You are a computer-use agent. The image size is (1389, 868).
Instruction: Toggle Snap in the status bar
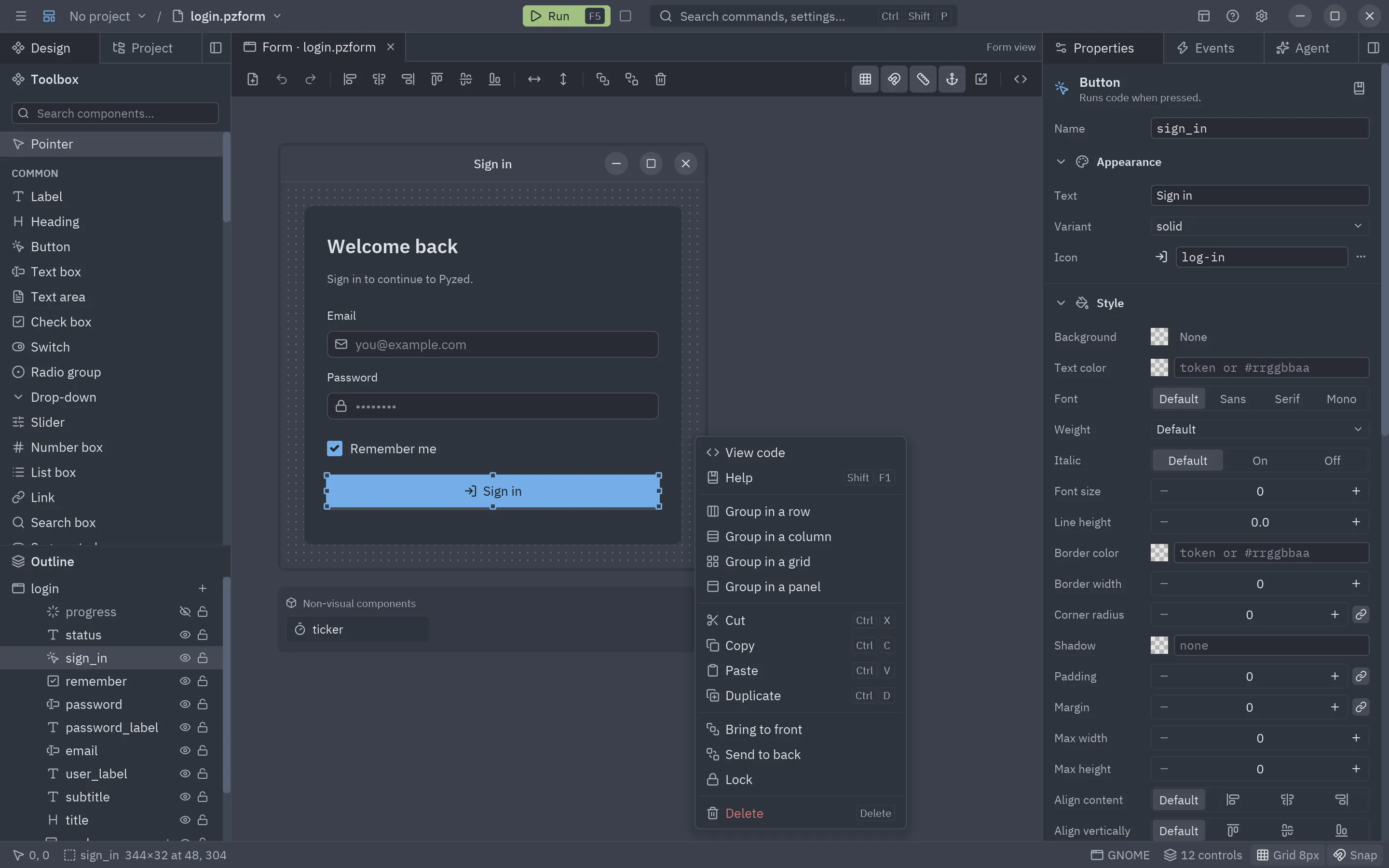(x=1355, y=855)
